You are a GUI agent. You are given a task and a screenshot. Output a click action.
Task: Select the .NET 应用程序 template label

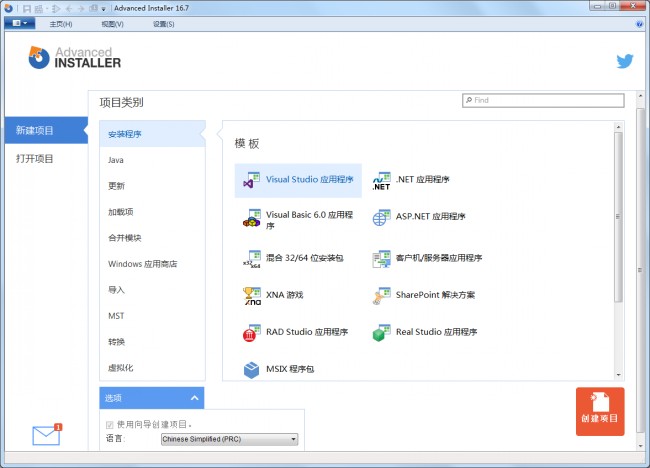point(422,179)
